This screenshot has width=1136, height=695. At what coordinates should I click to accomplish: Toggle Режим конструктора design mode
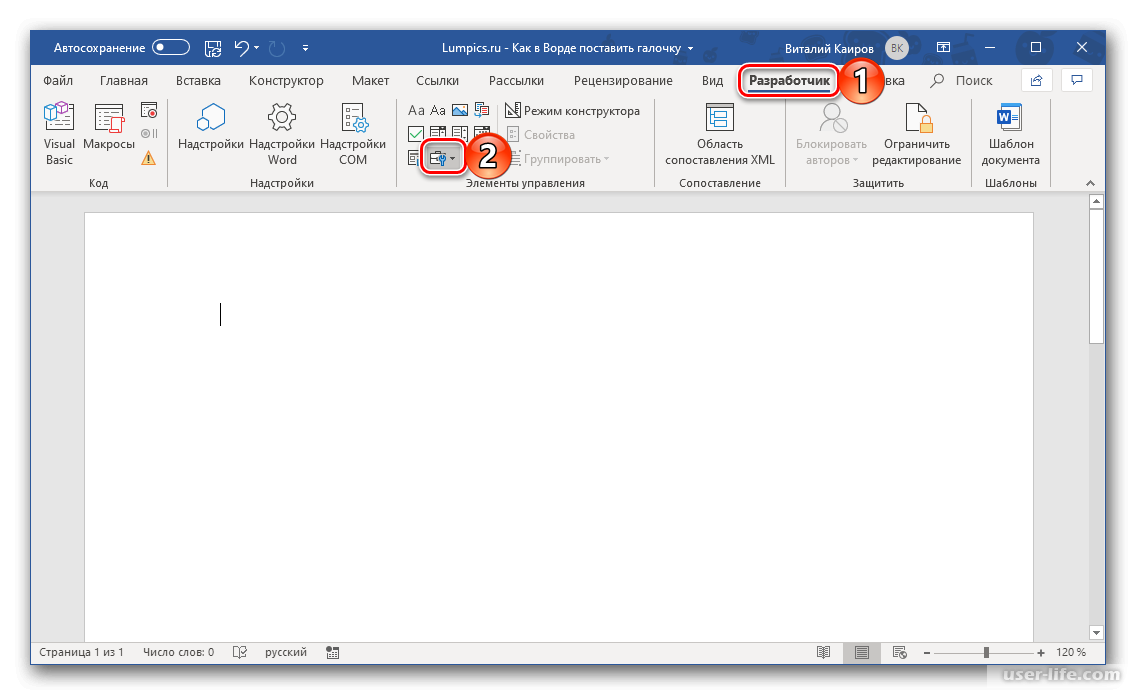pyautogui.click(x=572, y=111)
